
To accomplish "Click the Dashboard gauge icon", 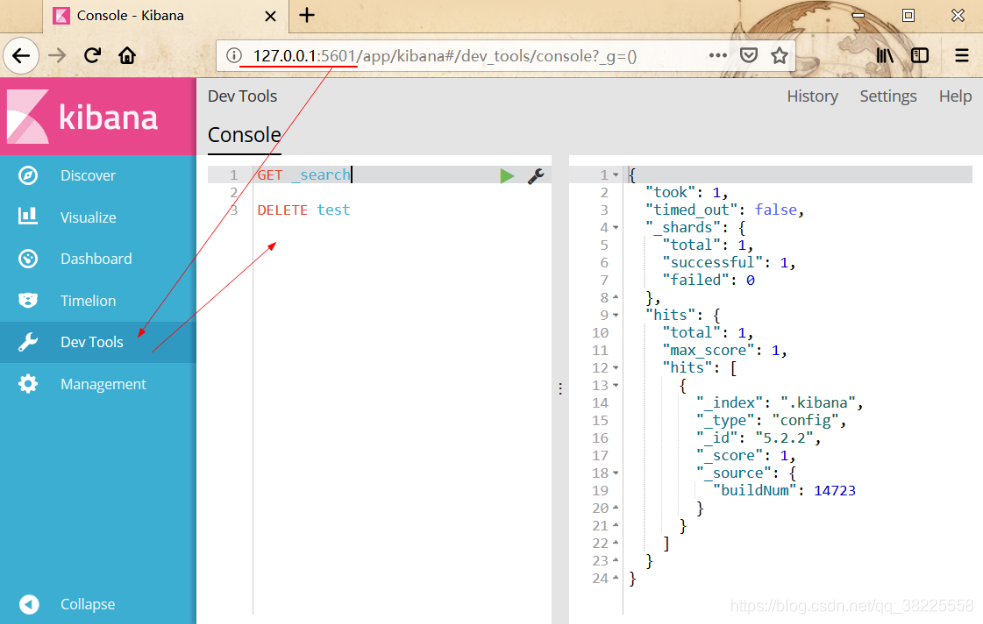I will [28, 258].
